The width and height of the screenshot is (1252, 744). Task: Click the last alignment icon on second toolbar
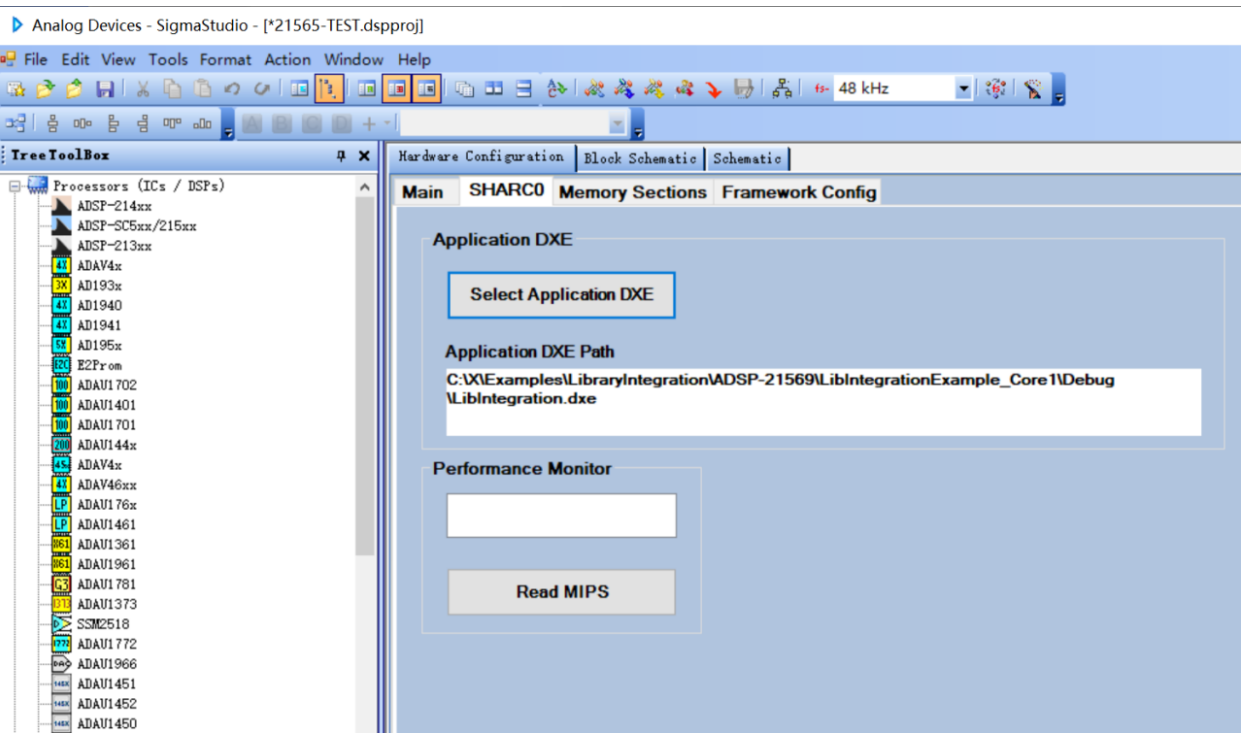(202, 123)
